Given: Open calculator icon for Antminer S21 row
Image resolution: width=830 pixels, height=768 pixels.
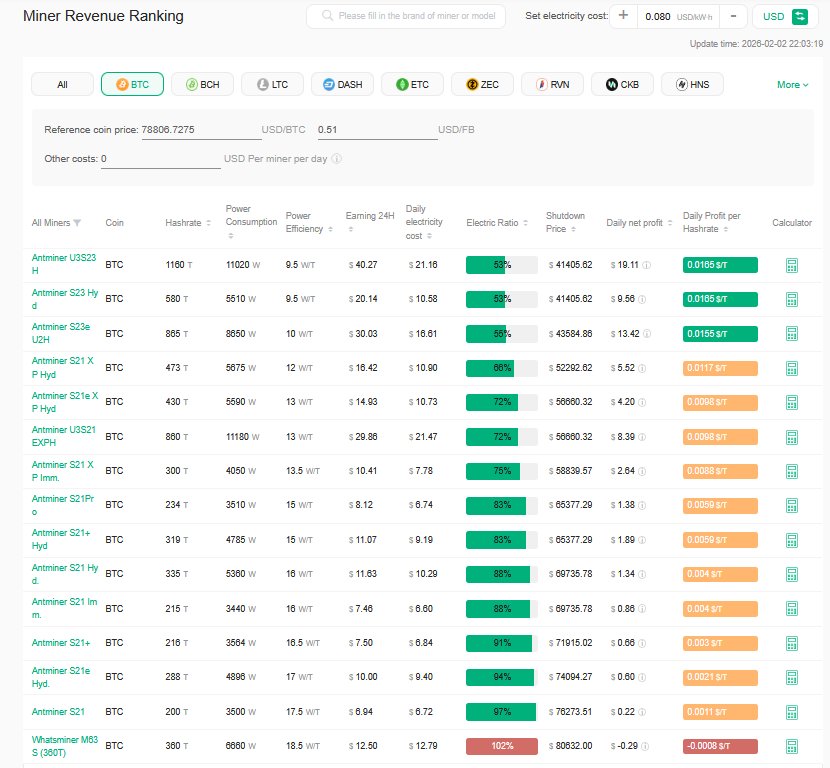Looking at the screenshot, I should click(791, 712).
